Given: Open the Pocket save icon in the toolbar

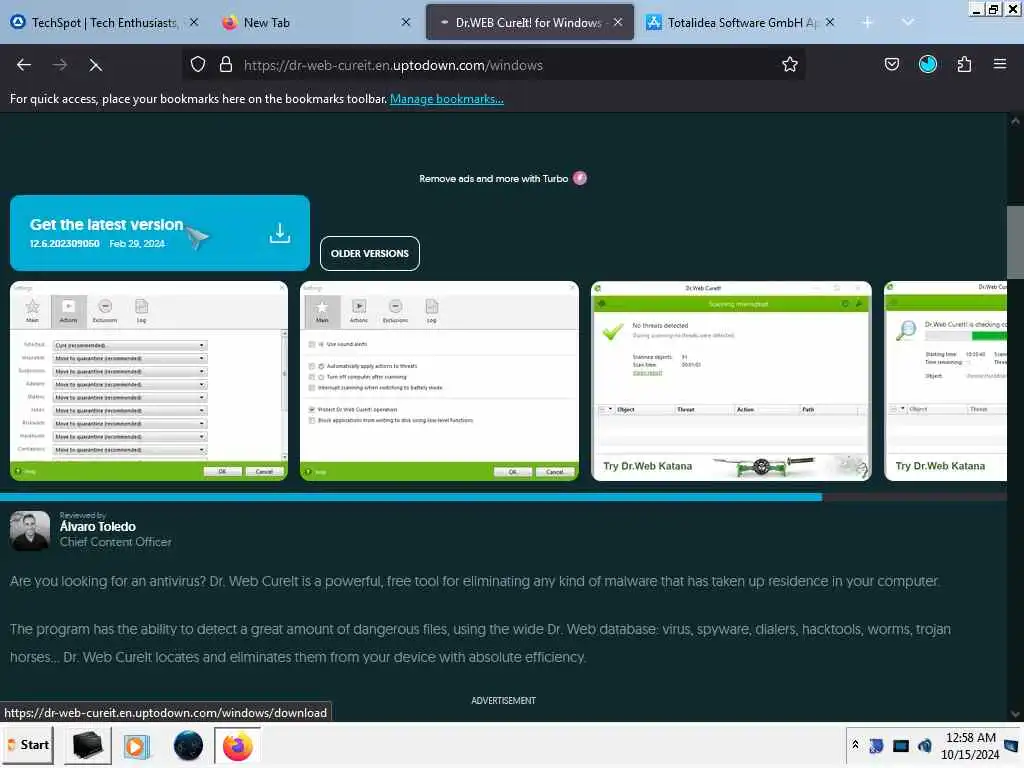Looking at the screenshot, I should [891, 64].
